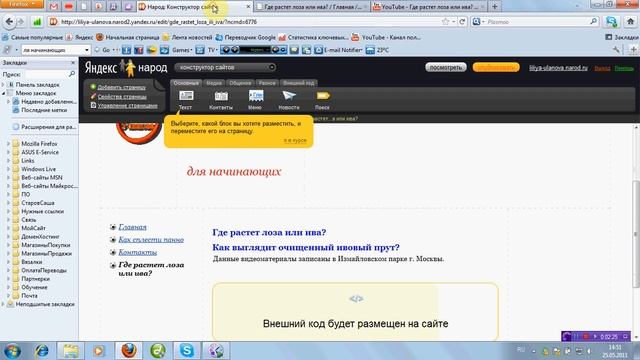Open Добавить страницу link
Screen dimensions: 640x360
122,87
